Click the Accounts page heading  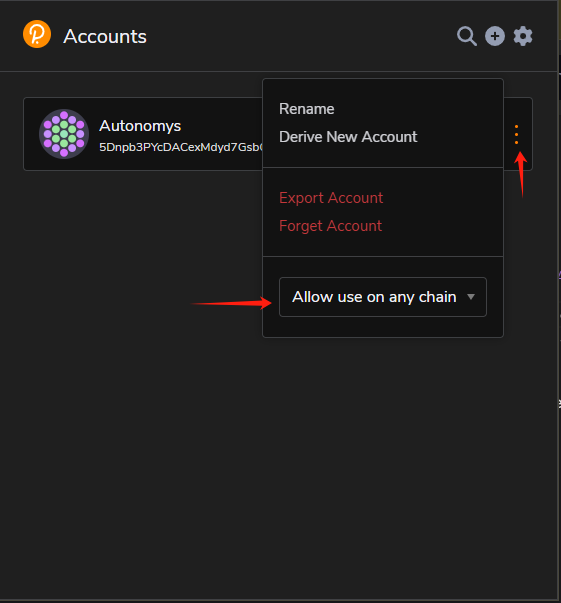click(105, 37)
